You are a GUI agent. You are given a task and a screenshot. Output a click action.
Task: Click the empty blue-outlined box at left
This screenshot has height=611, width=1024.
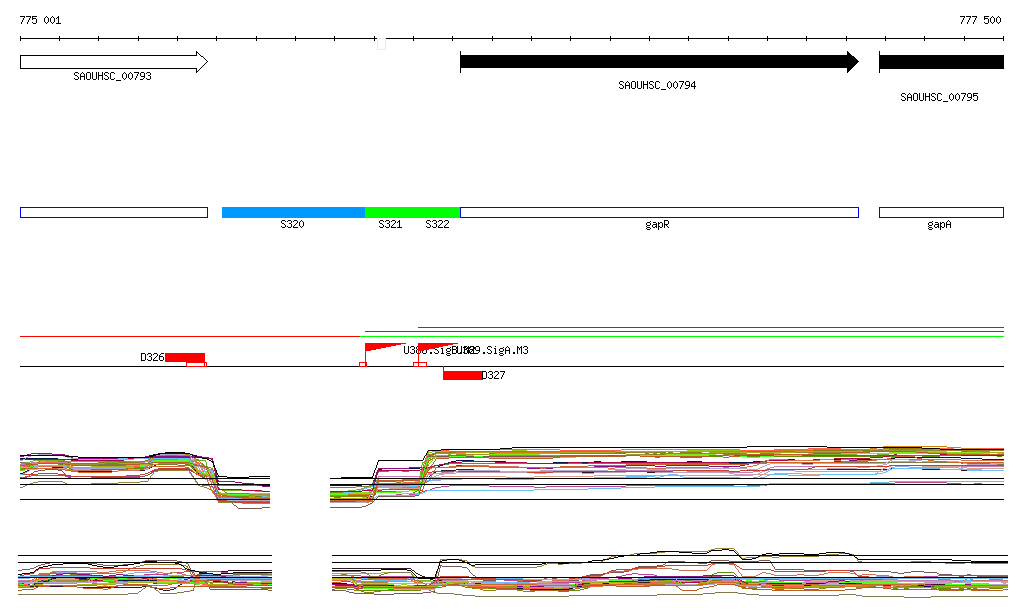[x=113, y=212]
